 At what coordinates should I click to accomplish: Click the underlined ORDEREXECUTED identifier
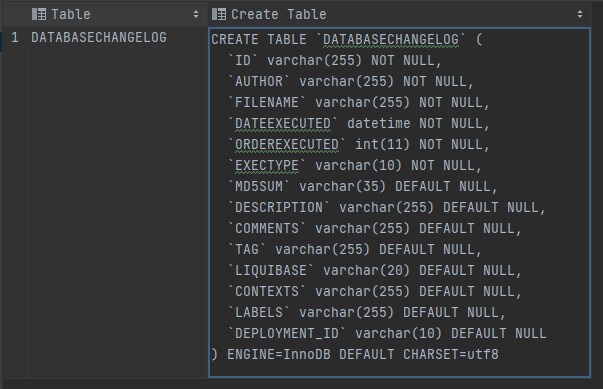pos(287,145)
